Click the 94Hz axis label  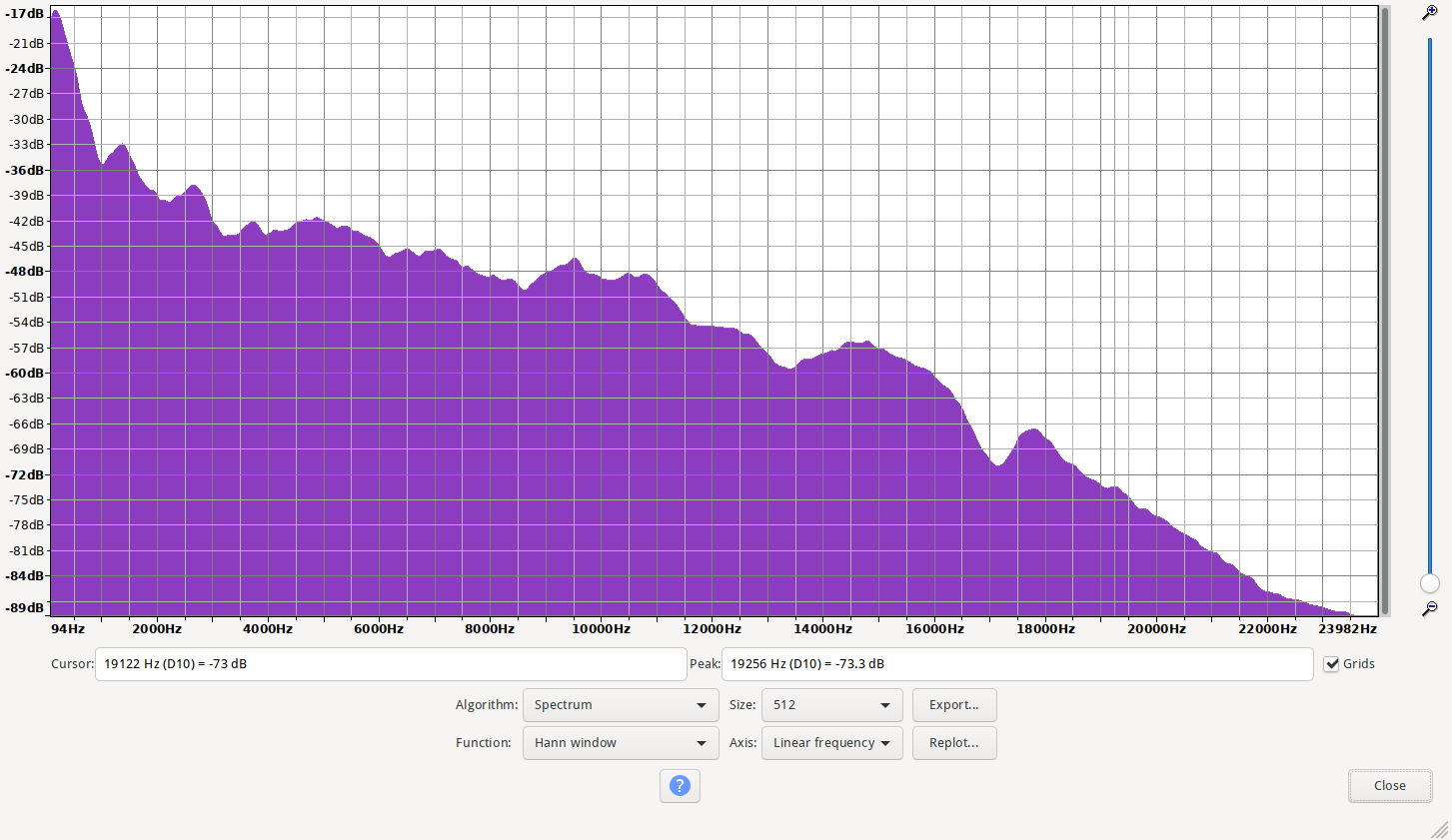(68, 629)
